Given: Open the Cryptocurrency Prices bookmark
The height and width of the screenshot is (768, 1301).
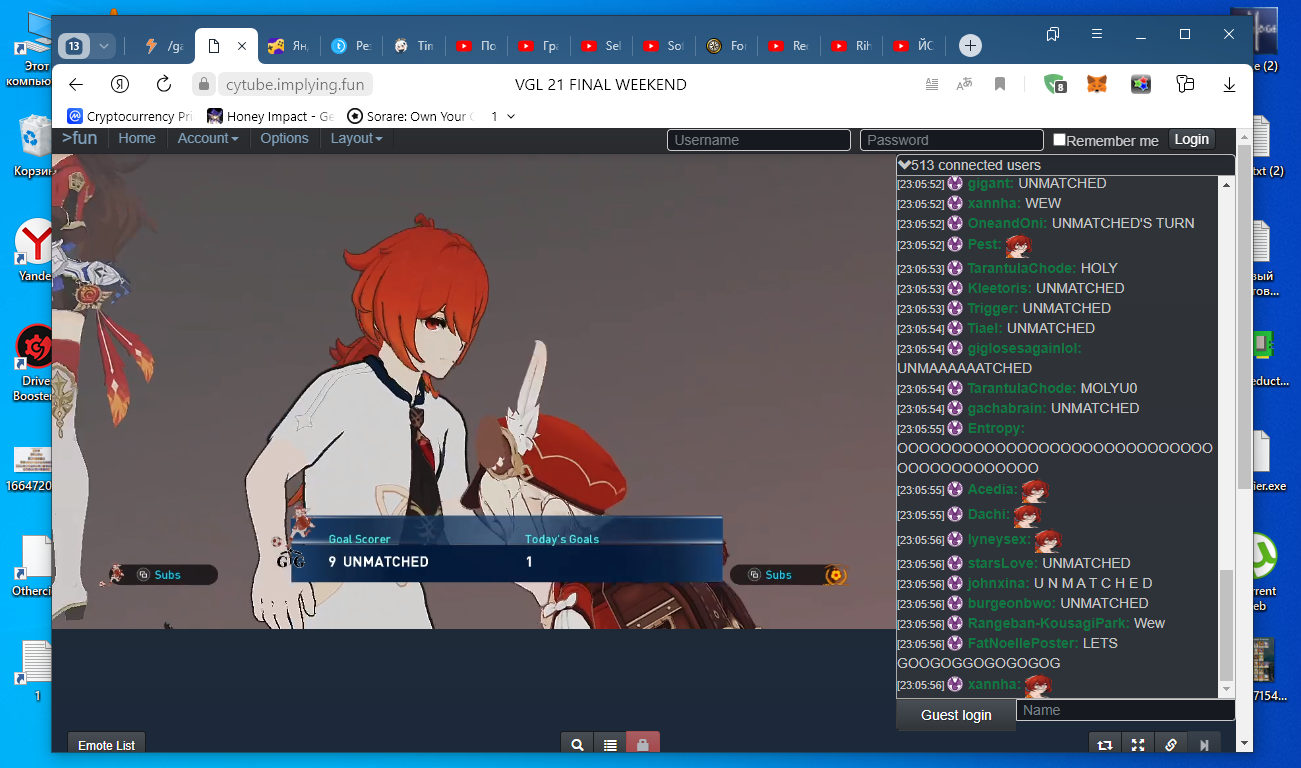Looking at the screenshot, I should tap(130, 116).
